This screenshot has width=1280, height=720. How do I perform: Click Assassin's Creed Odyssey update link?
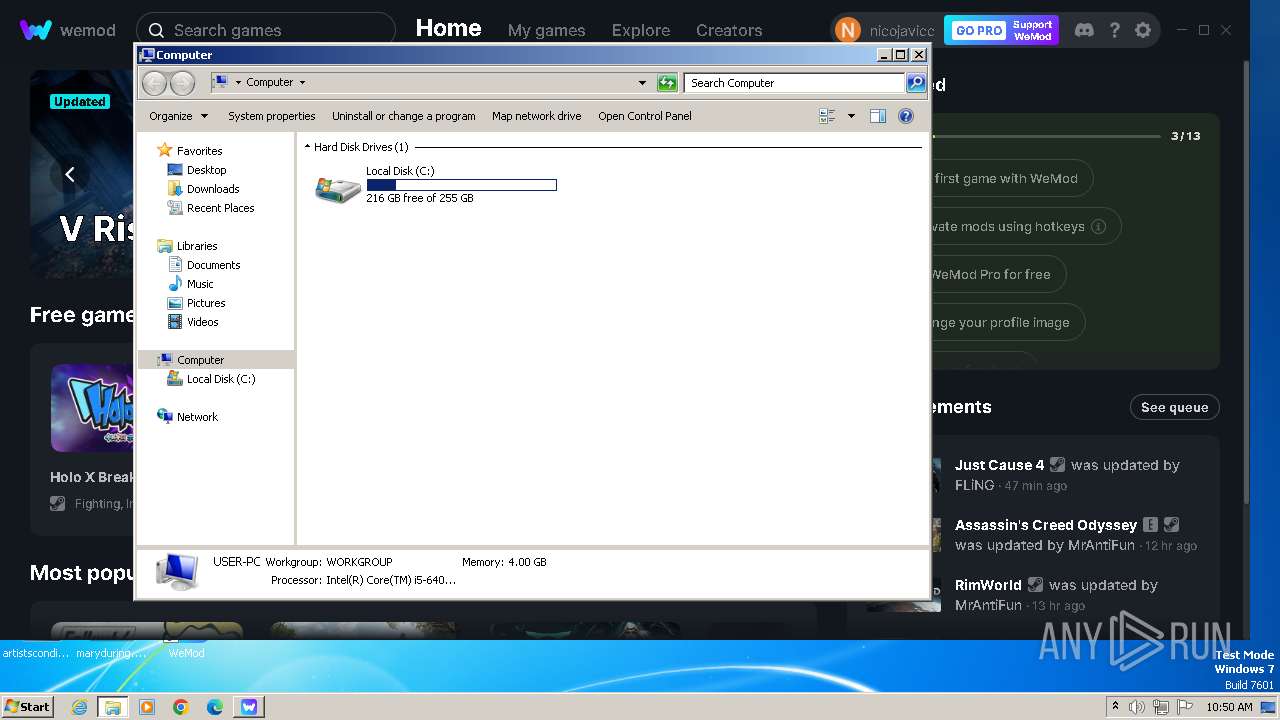[1046, 525]
